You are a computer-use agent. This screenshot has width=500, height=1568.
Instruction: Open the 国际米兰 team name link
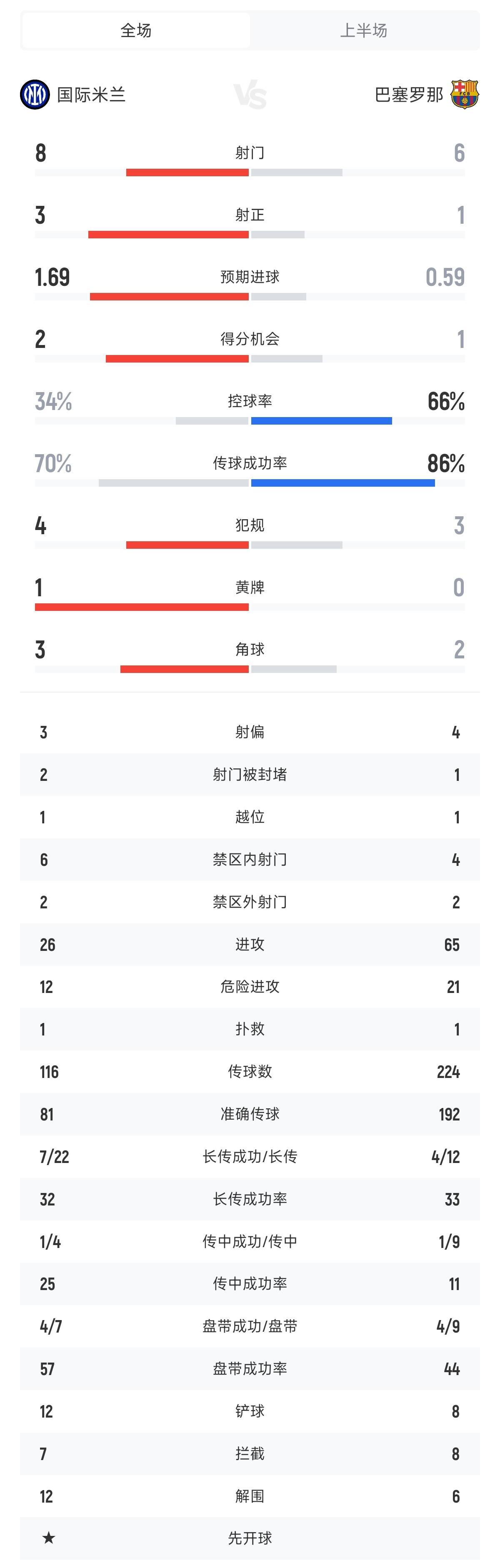(91, 95)
